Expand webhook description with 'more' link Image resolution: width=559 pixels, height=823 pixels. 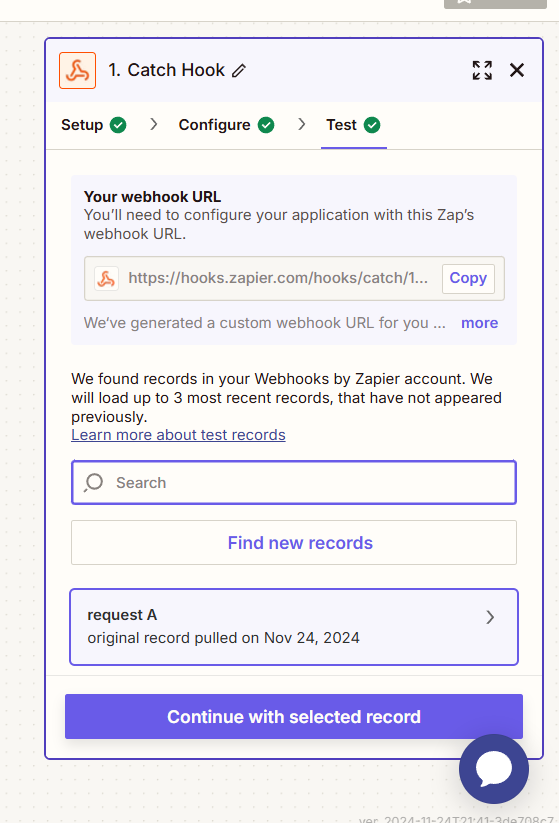click(x=479, y=323)
